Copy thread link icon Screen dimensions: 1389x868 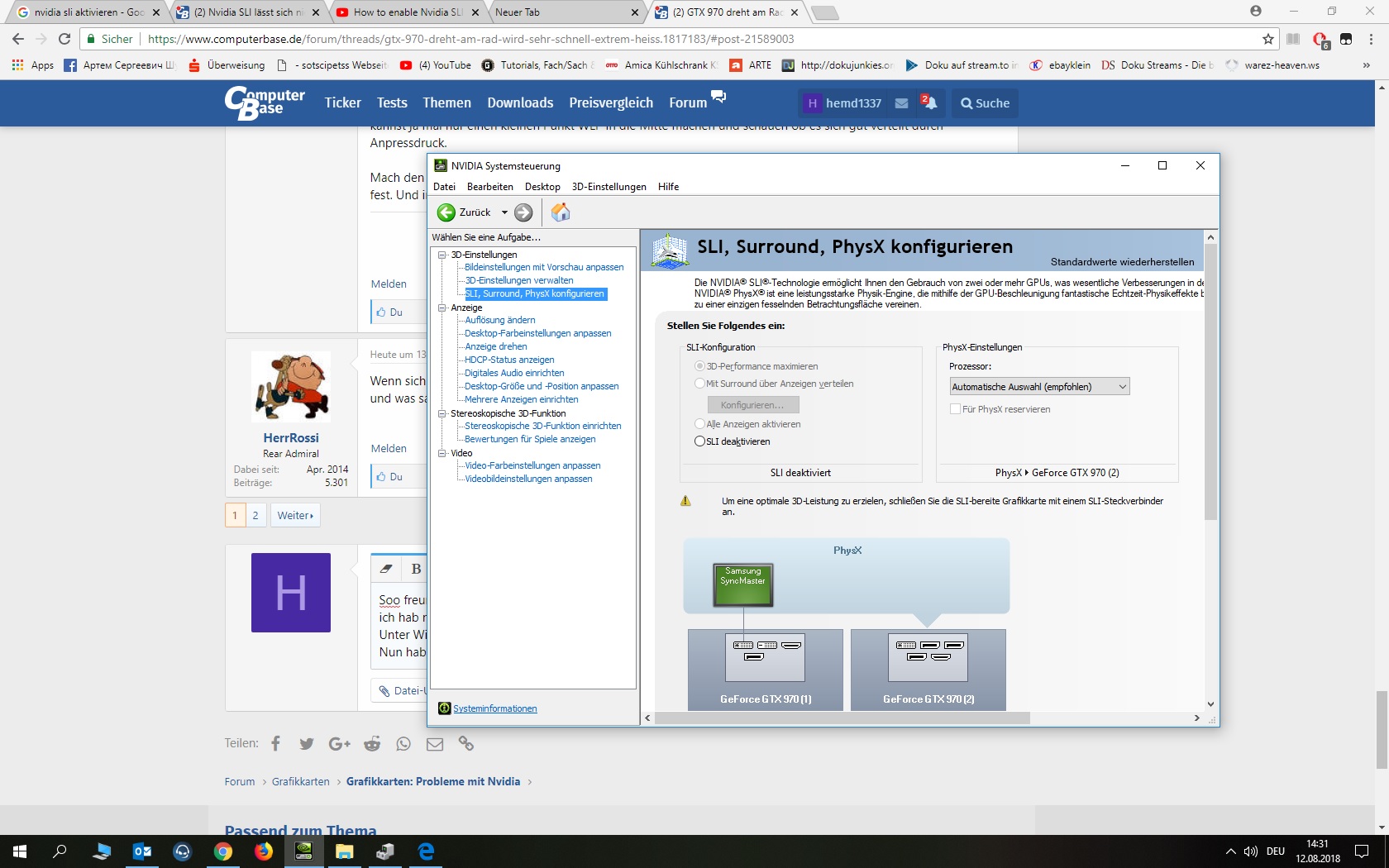tap(466, 743)
